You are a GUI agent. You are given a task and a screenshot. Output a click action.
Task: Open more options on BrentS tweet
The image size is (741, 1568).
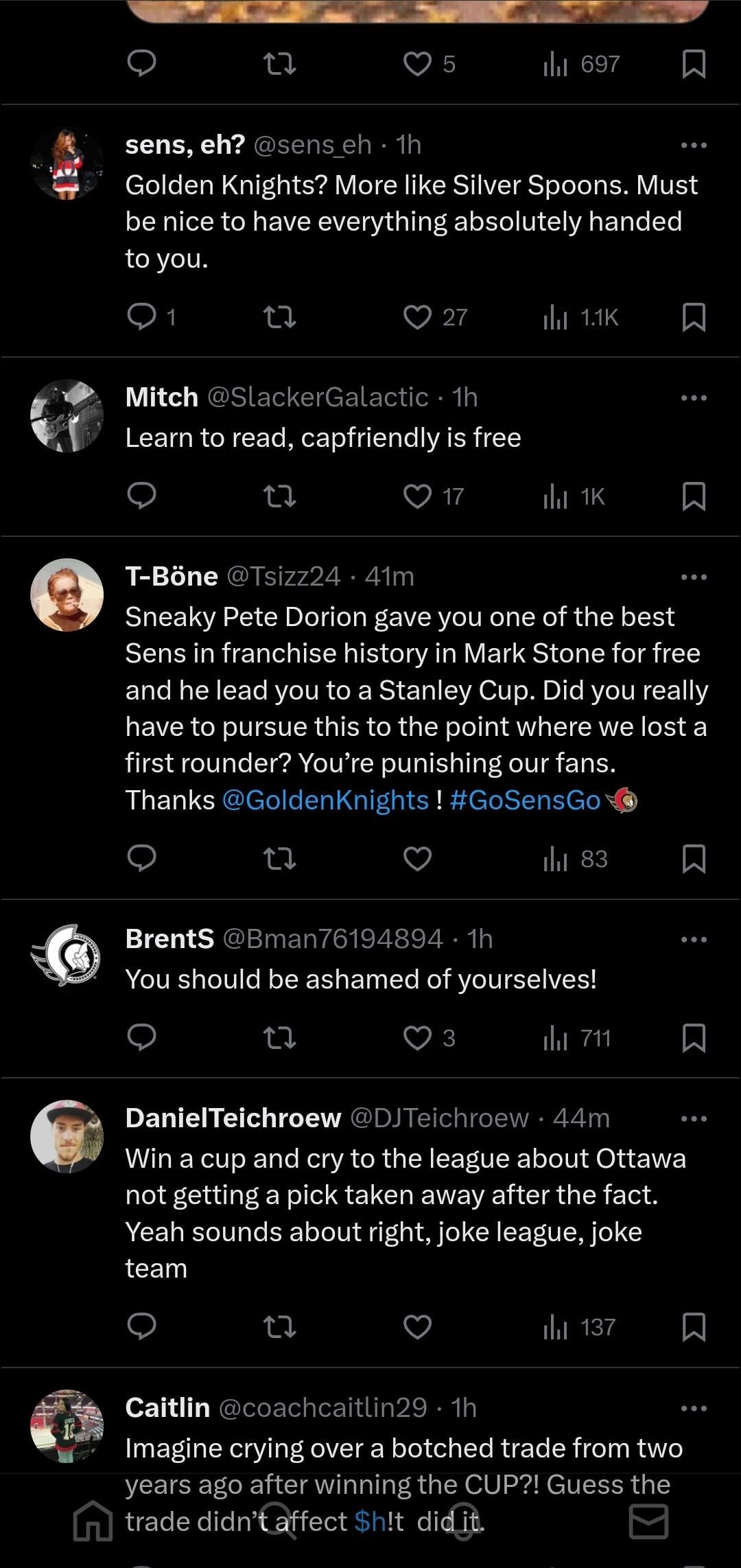[x=694, y=939]
